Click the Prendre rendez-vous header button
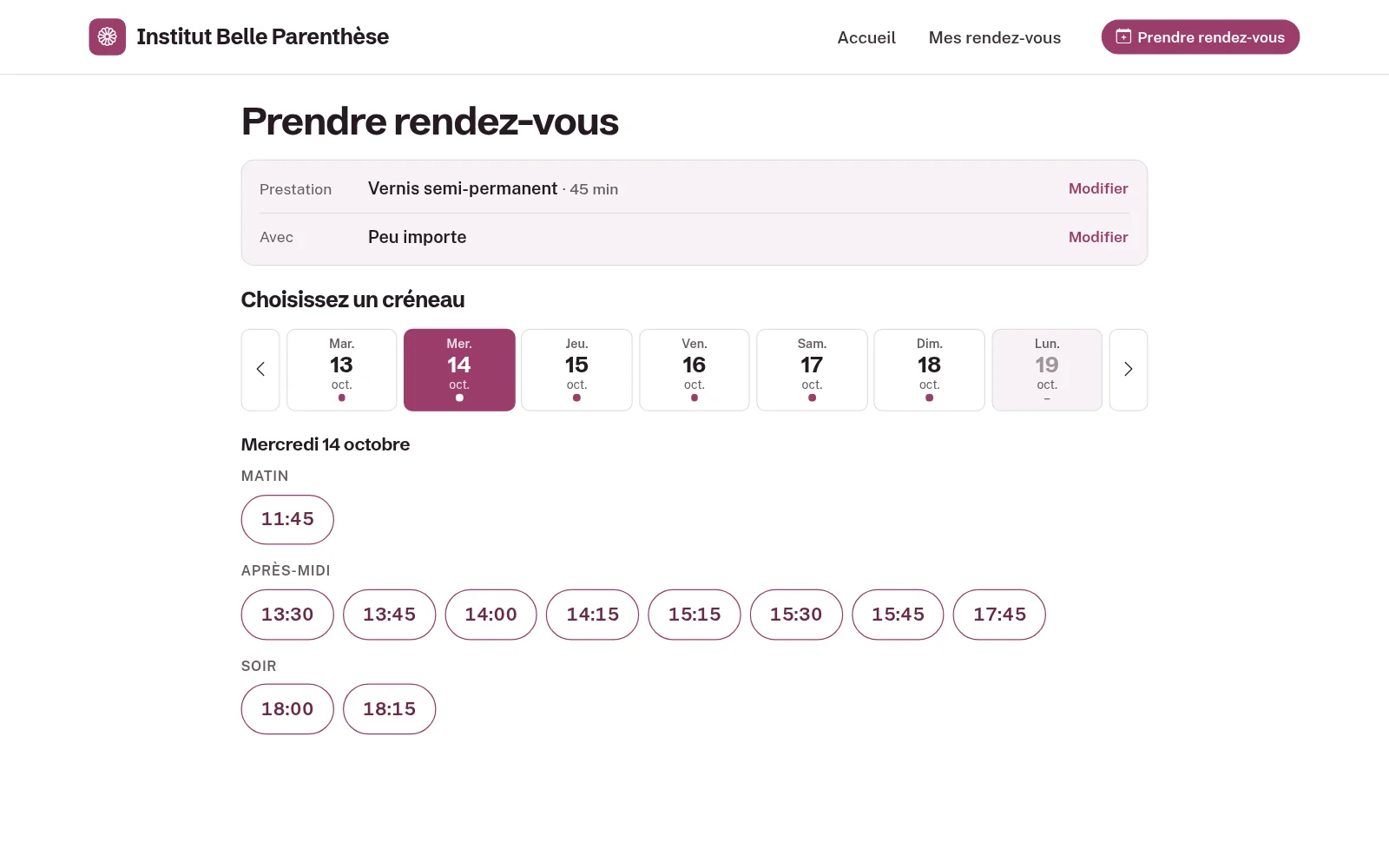Viewport: 1389px width, 868px height. point(1201,37)
